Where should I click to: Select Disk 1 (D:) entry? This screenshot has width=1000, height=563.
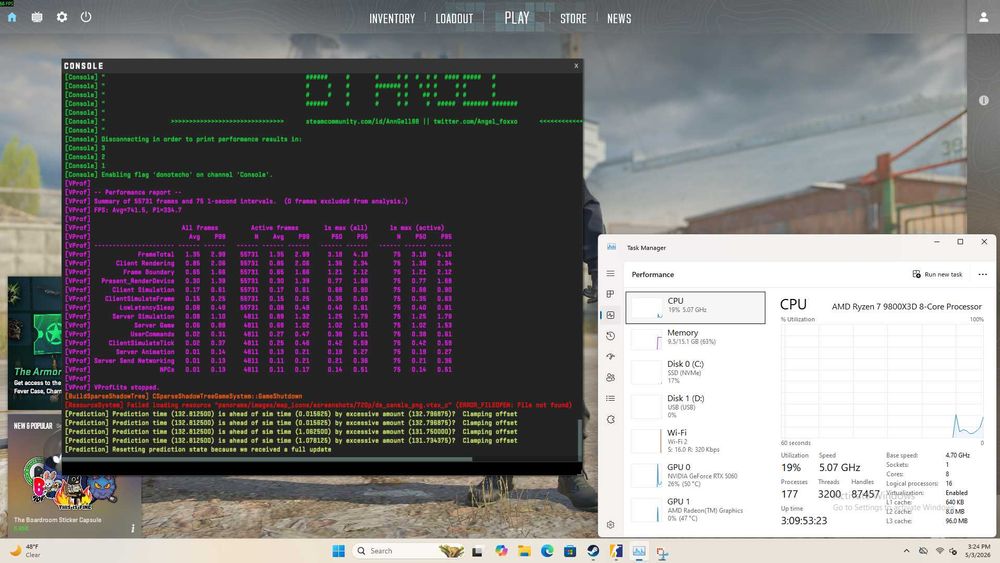[x=695, y=406]
